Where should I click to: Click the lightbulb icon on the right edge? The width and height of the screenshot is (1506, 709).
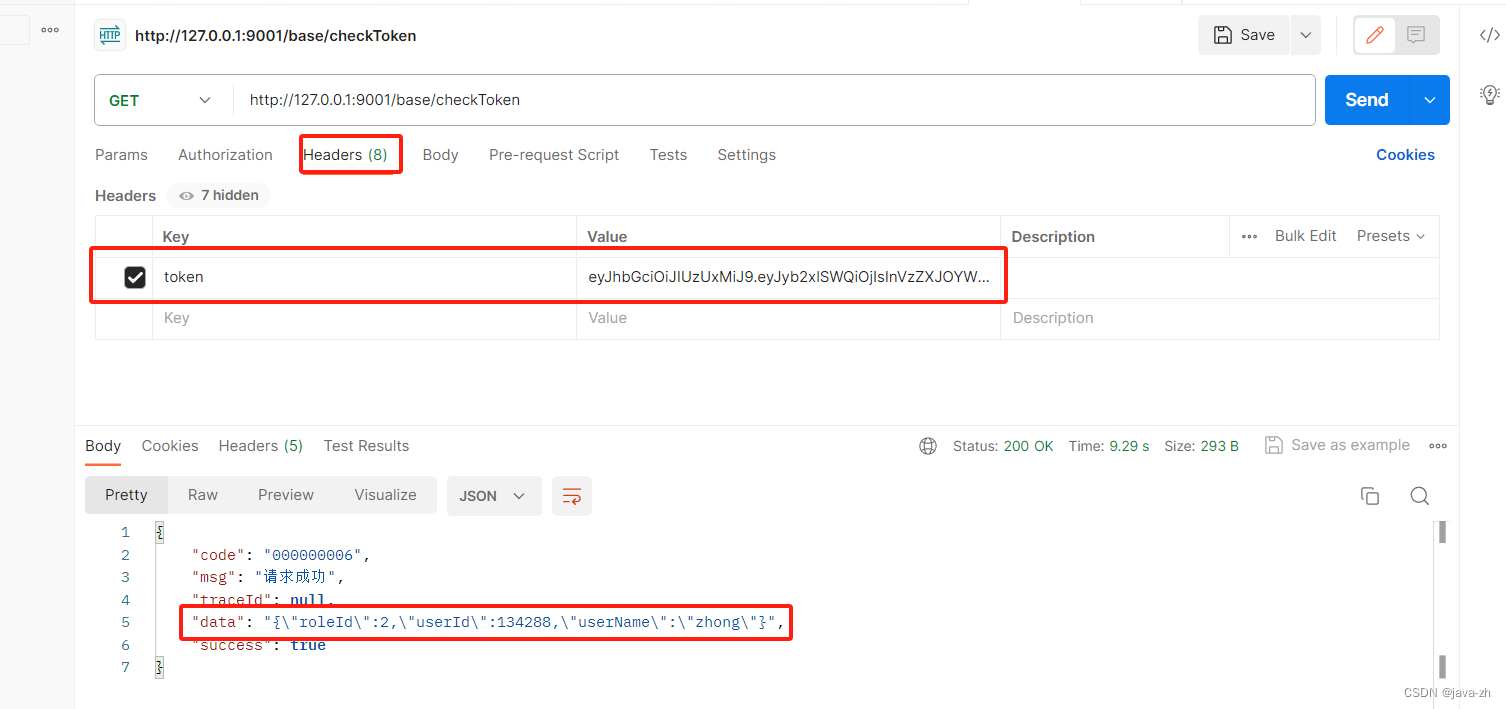[x=1489, y=94]
